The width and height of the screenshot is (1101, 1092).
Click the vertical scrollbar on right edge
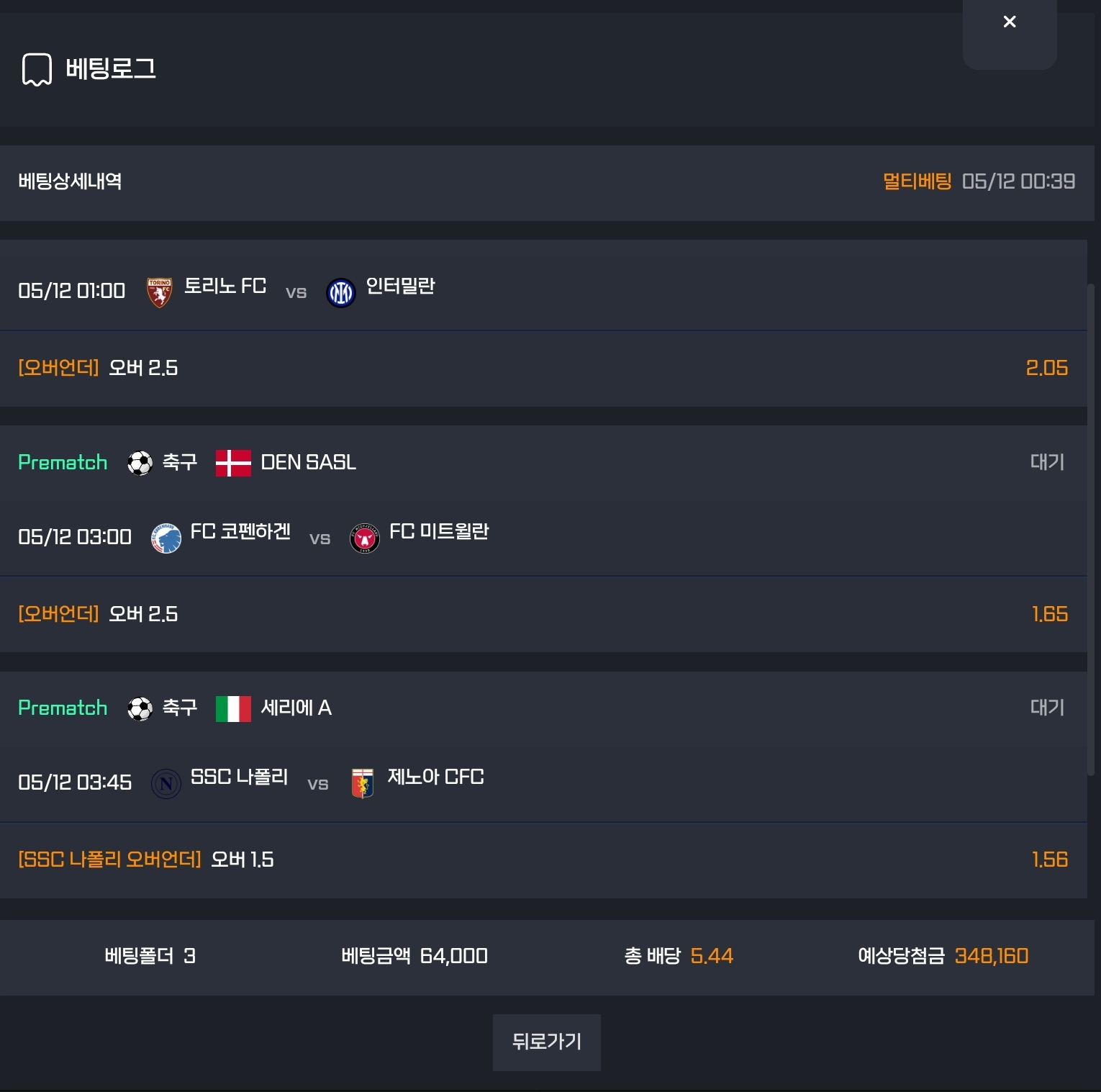[x=1091, y=529]
